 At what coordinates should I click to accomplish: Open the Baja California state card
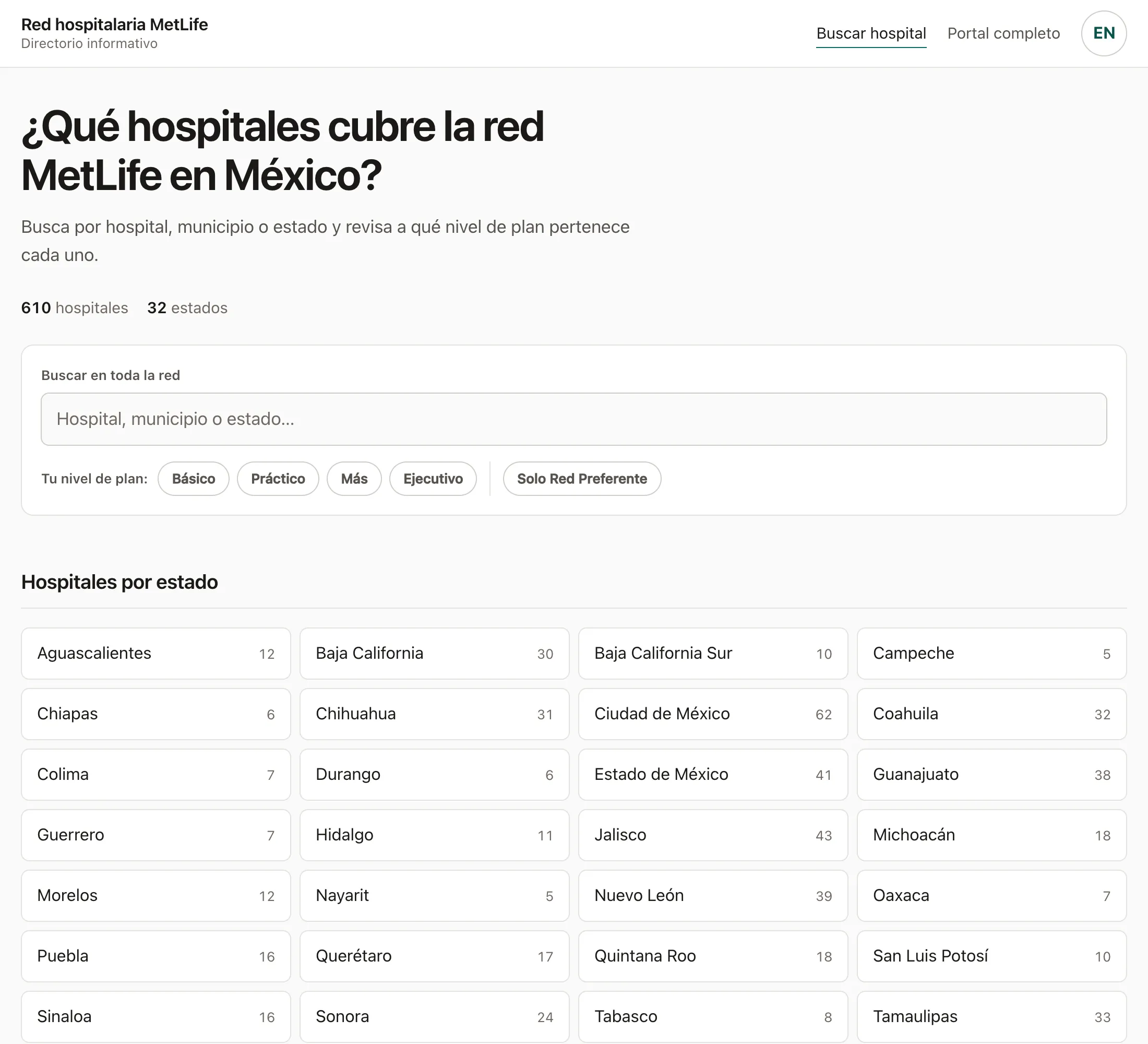click(x=435, y=654)
